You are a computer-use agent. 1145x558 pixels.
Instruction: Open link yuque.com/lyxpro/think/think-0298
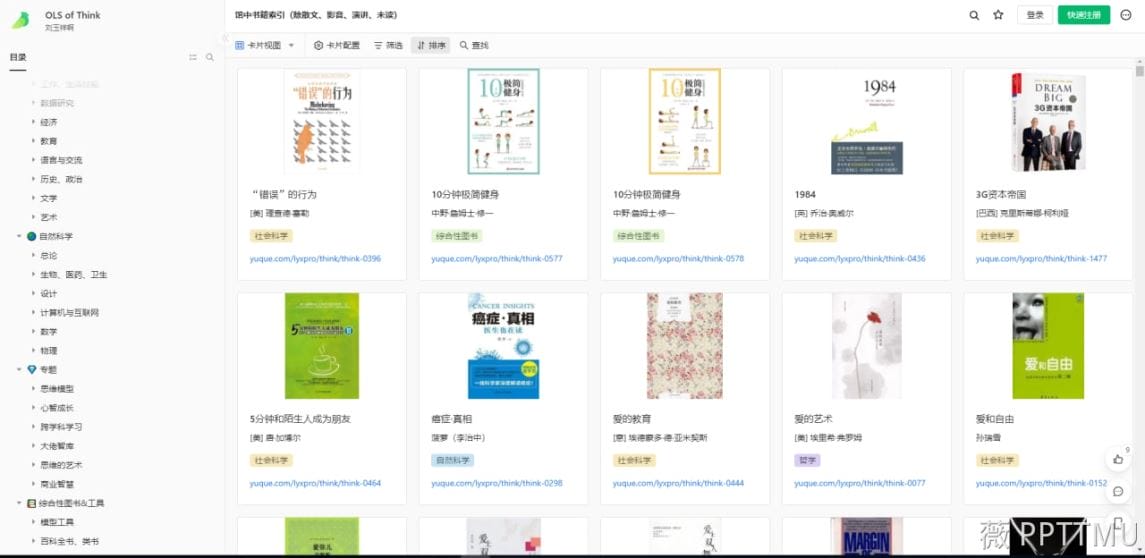point(497,484)
